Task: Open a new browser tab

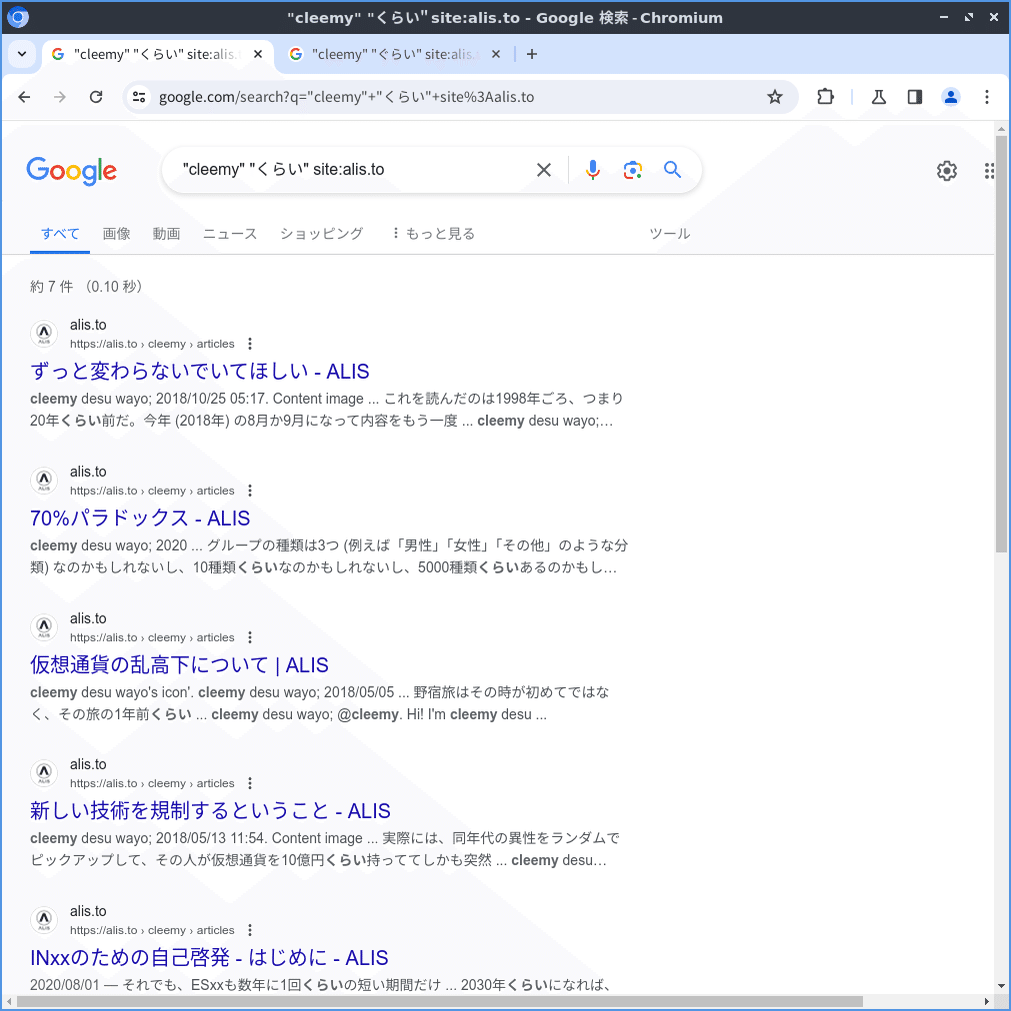Action: tap(532, 54)
